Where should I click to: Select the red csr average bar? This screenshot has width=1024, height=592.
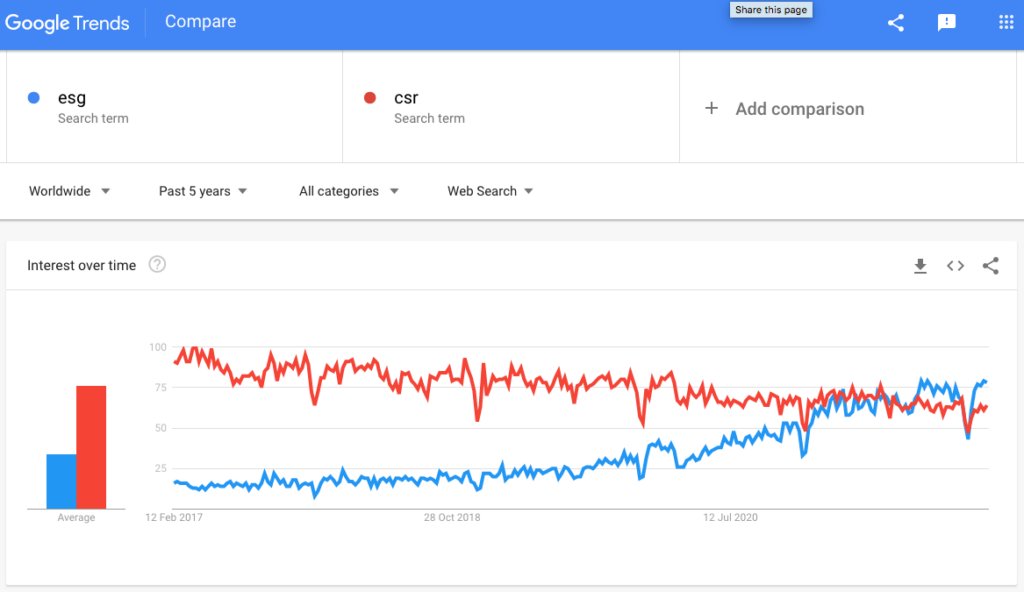tap(91, 447)
